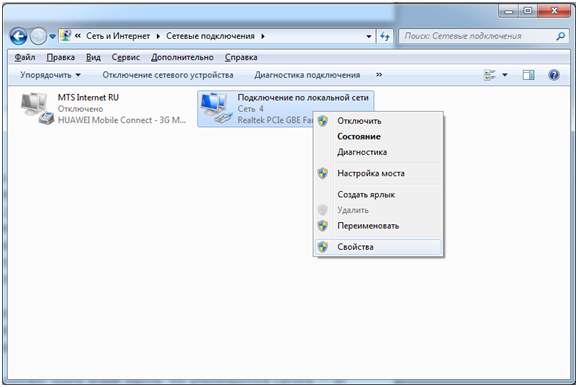Select the local area connection icon

(216, 108)
